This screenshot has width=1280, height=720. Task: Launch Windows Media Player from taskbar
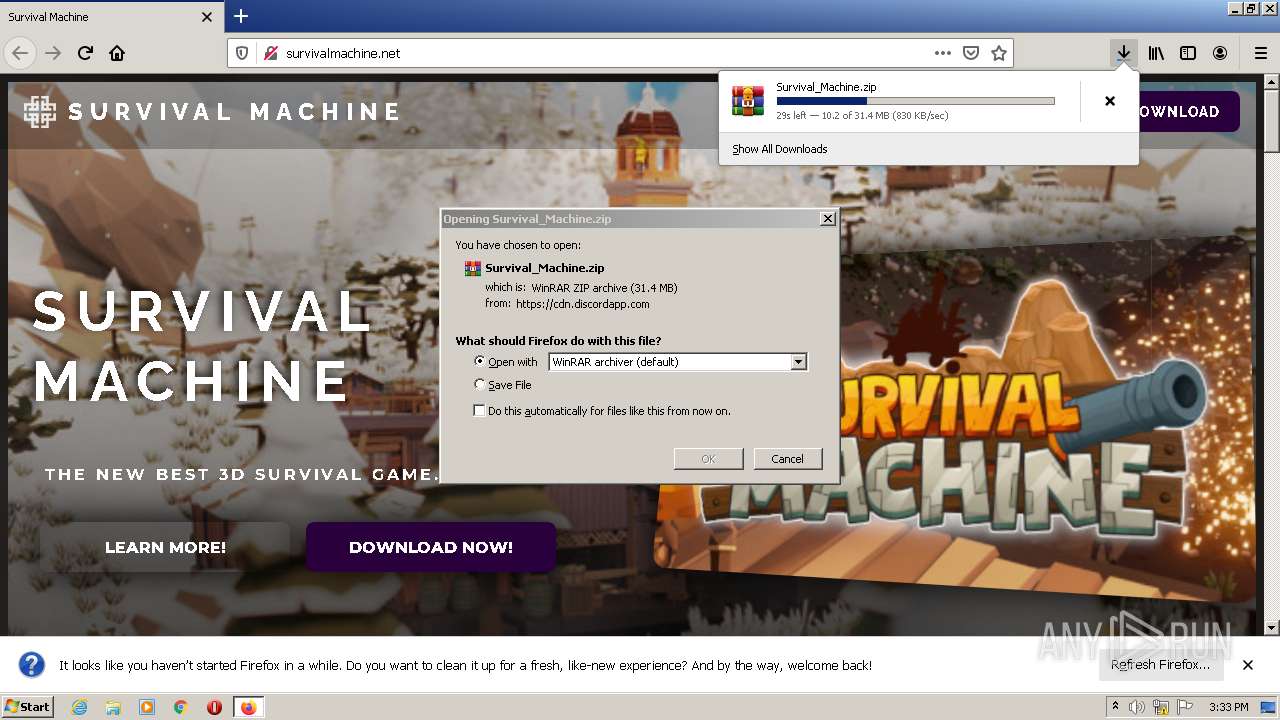click(147, 707)
